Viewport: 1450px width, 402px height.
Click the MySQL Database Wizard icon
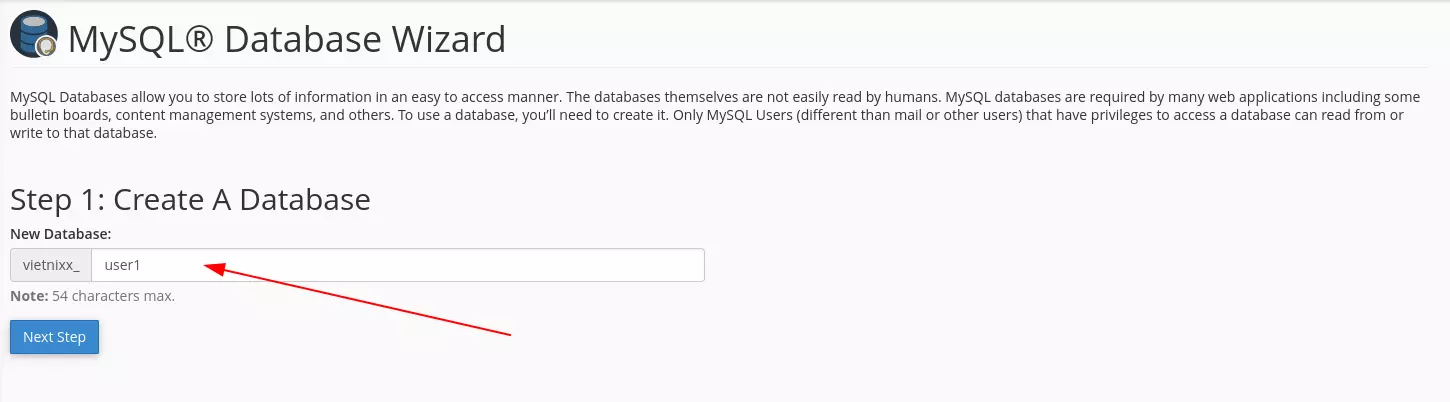[34, 36]
